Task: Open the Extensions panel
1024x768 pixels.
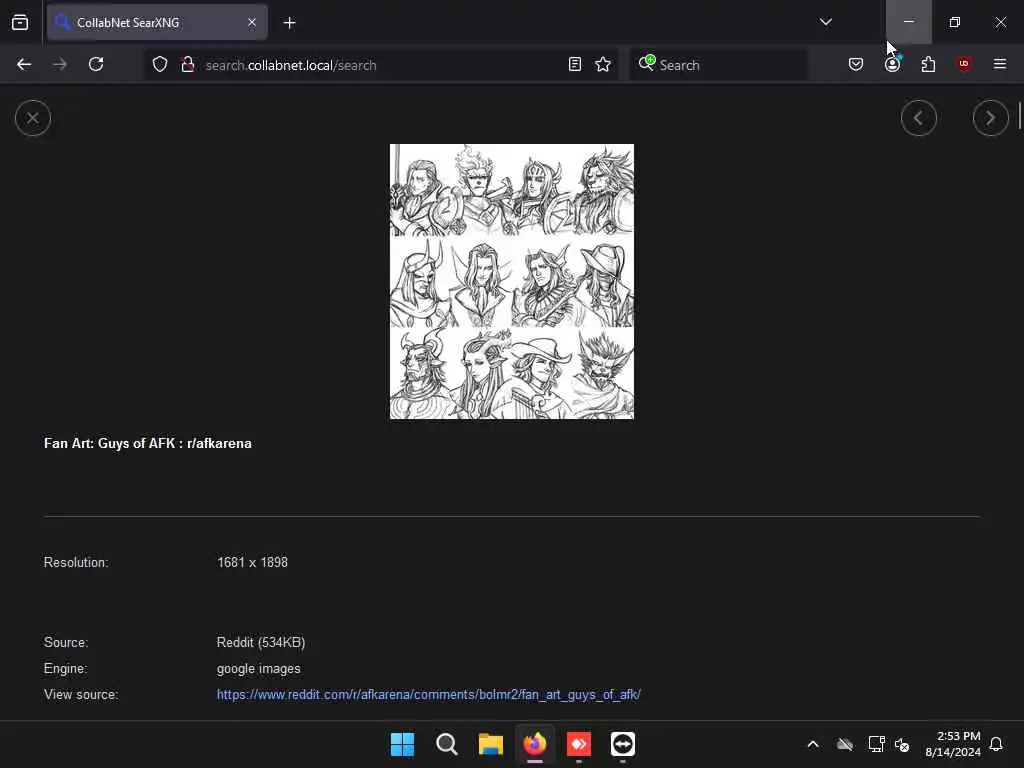Action: pos(928,64)
